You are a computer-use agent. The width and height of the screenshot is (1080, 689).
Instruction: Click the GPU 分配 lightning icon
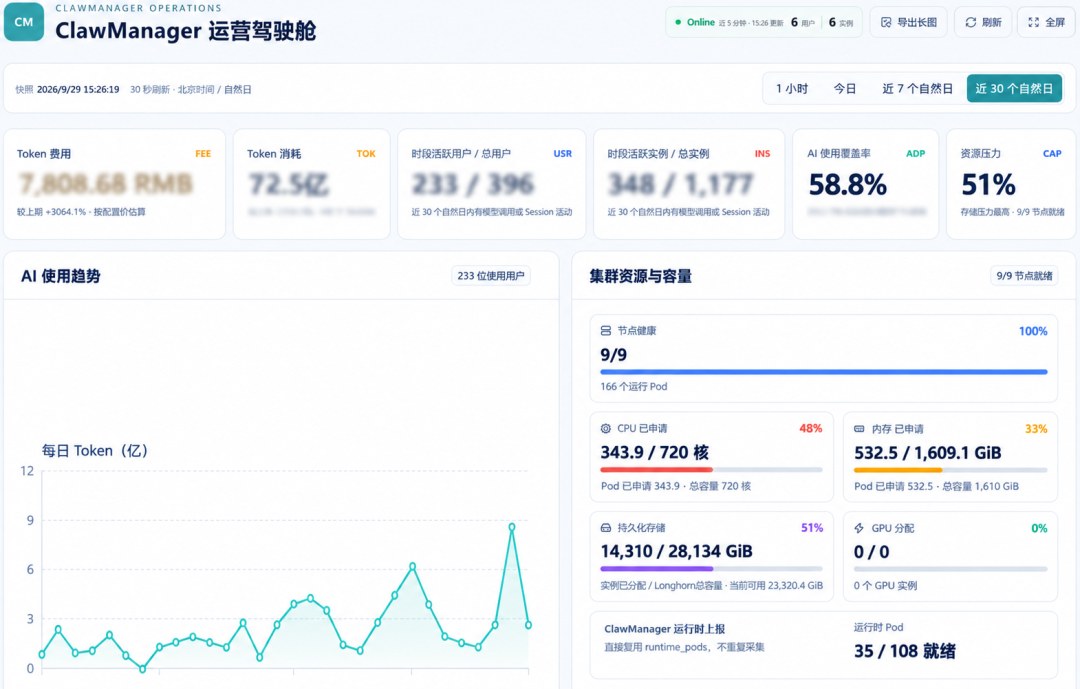859,528
